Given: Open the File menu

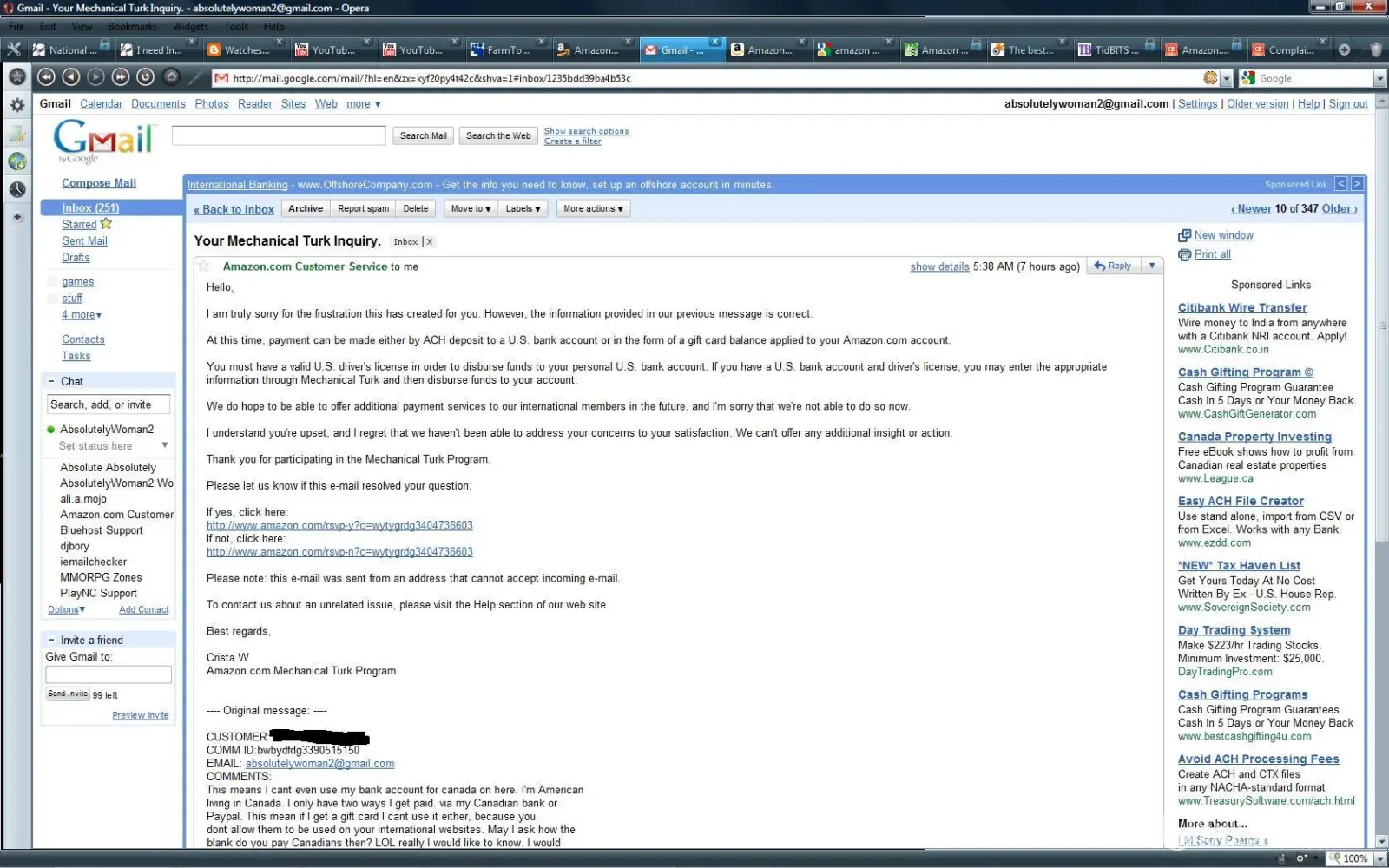Looking at the screenshot, I should pyautogui.click(x=16, y=26).
